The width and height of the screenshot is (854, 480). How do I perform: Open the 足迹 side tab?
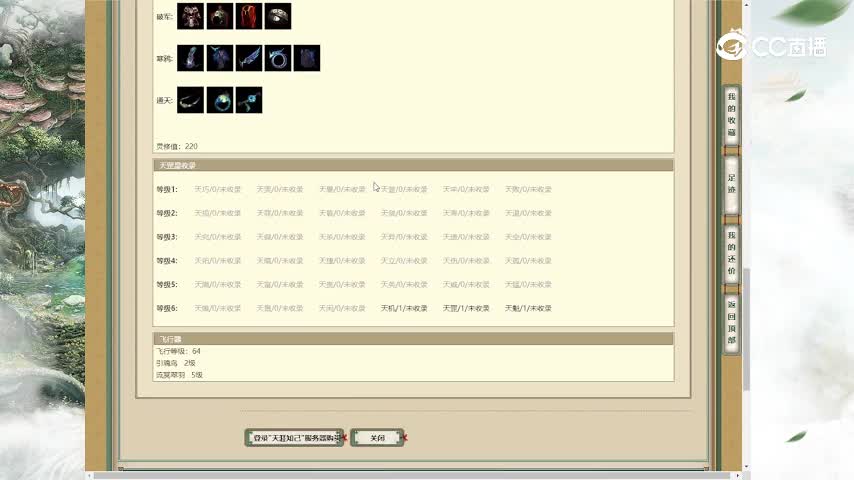pyautogui.click(x=731, y=184)
